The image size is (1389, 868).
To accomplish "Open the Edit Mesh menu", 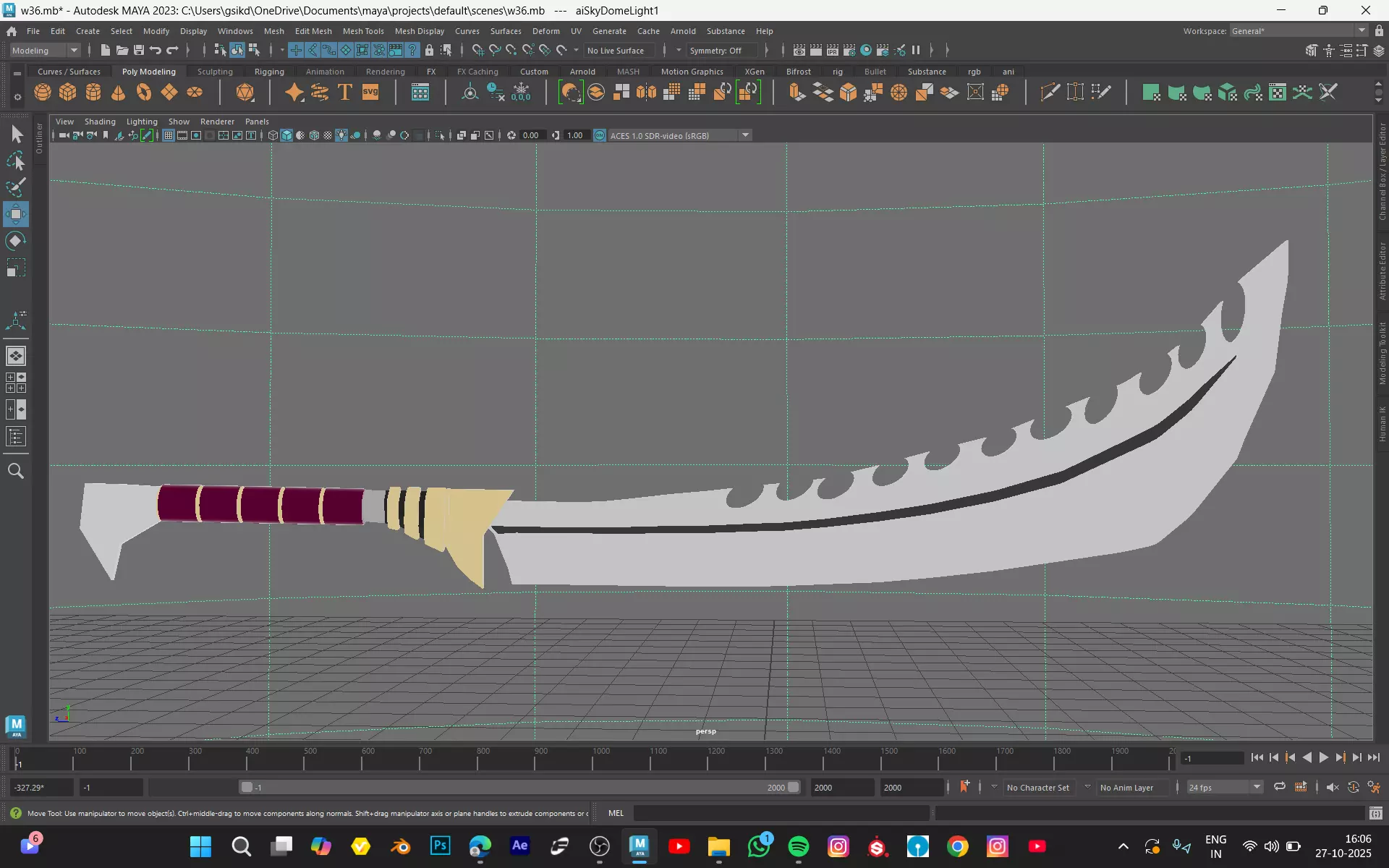I will [x=313, y=31].
